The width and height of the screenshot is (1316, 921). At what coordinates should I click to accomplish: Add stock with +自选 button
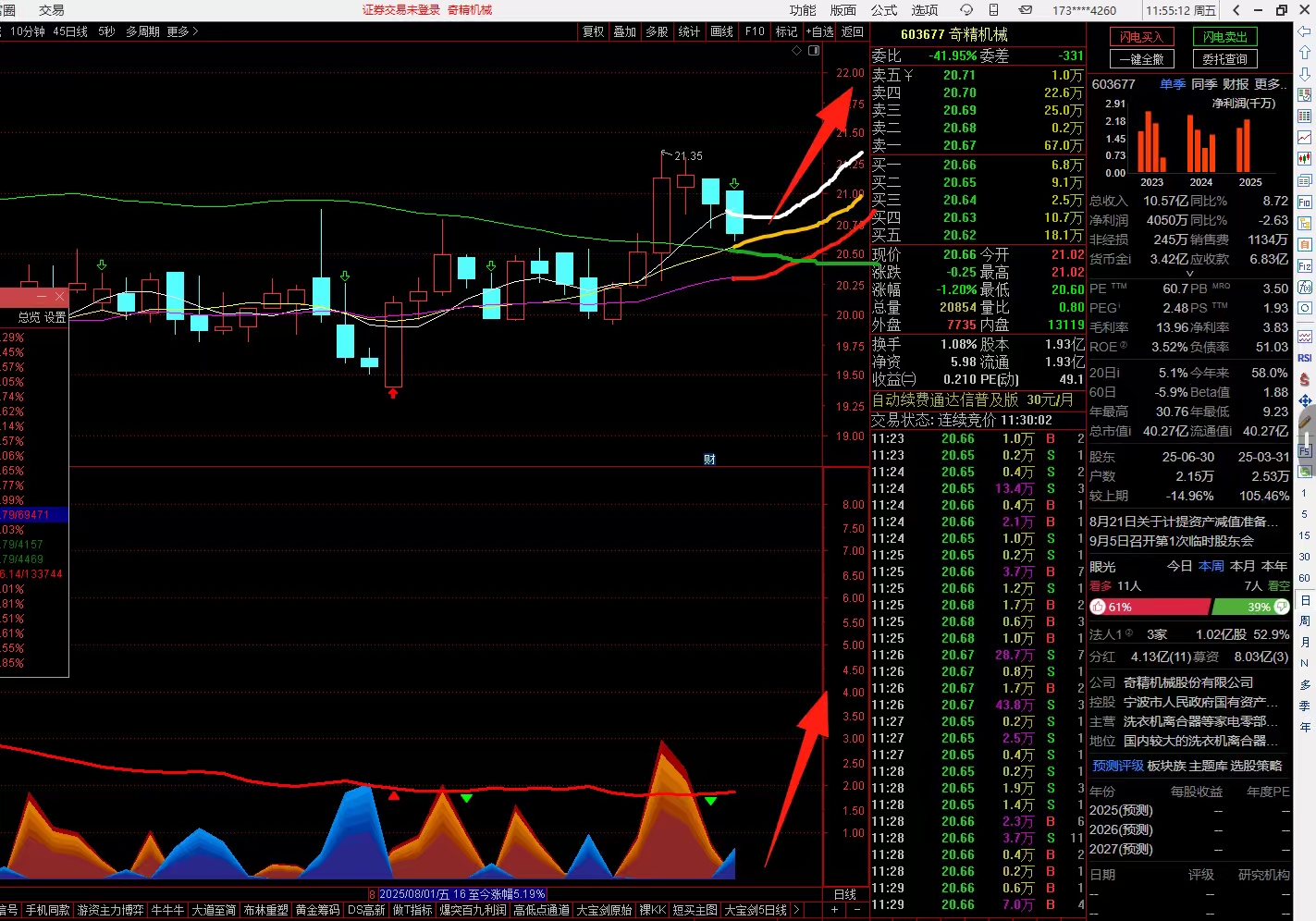coord(820,31)
